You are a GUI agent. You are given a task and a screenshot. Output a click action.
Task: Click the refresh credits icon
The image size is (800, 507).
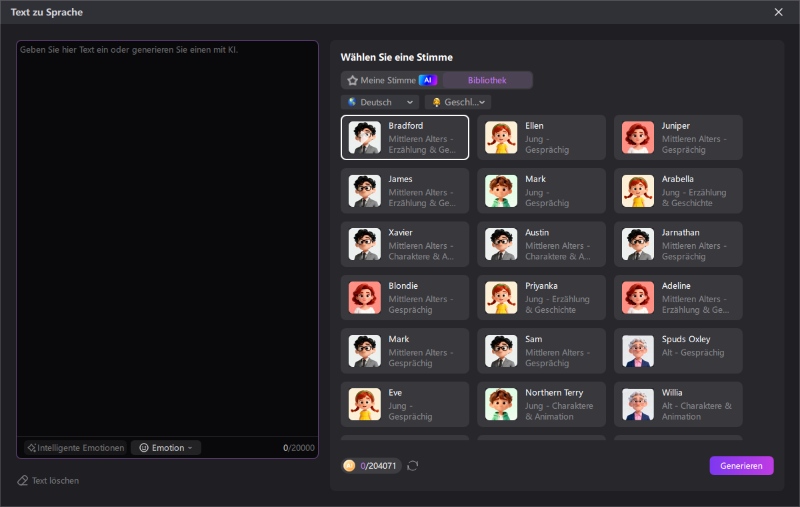[413, 466]
